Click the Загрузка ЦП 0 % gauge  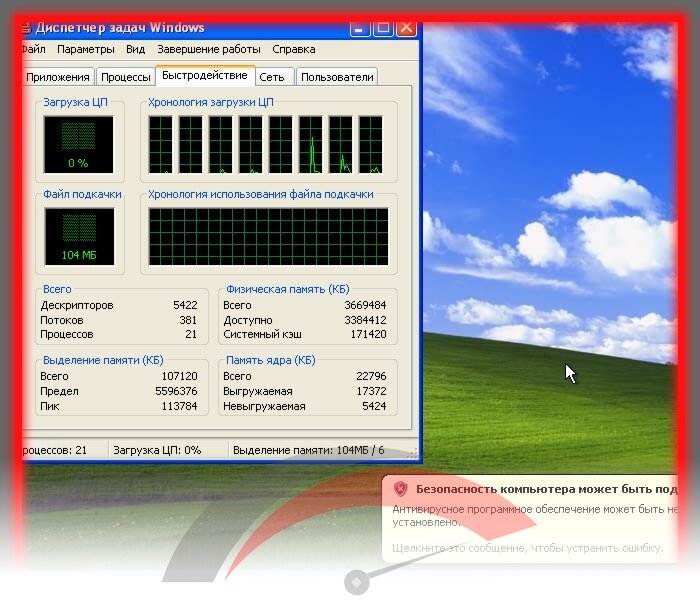(79, 145)
